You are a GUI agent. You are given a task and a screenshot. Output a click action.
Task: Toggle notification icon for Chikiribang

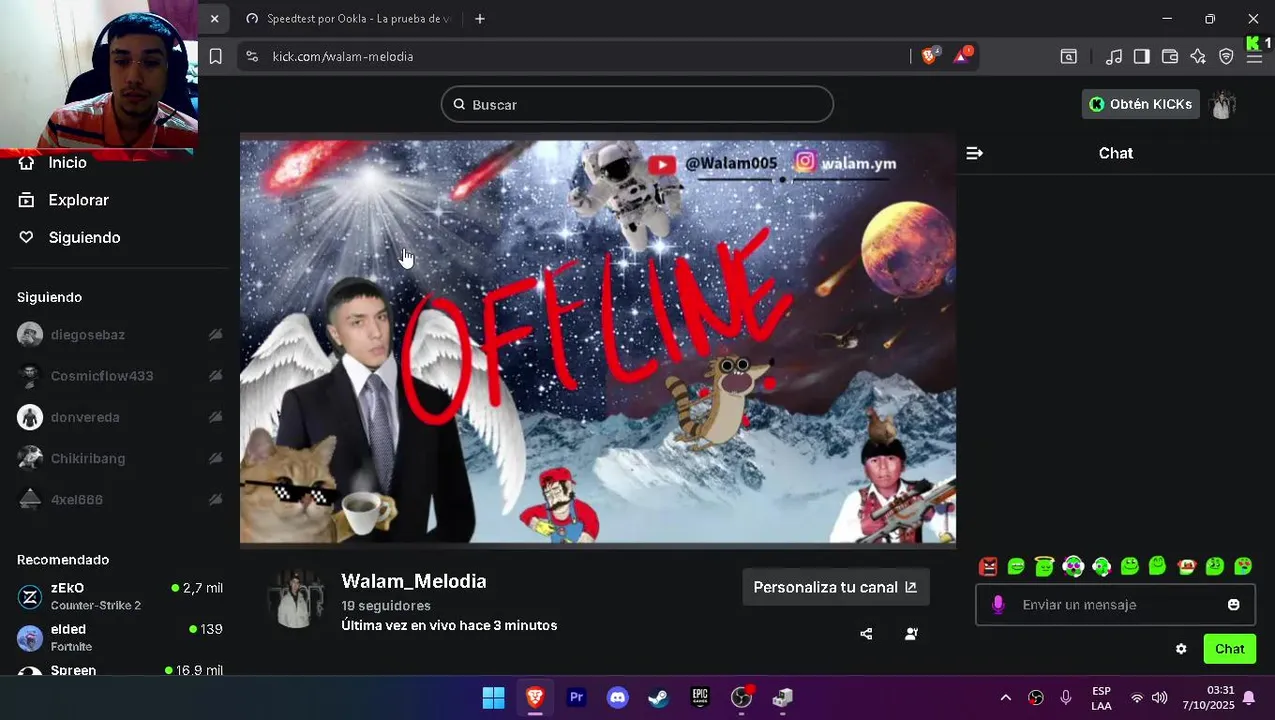[x=215, y=458]
